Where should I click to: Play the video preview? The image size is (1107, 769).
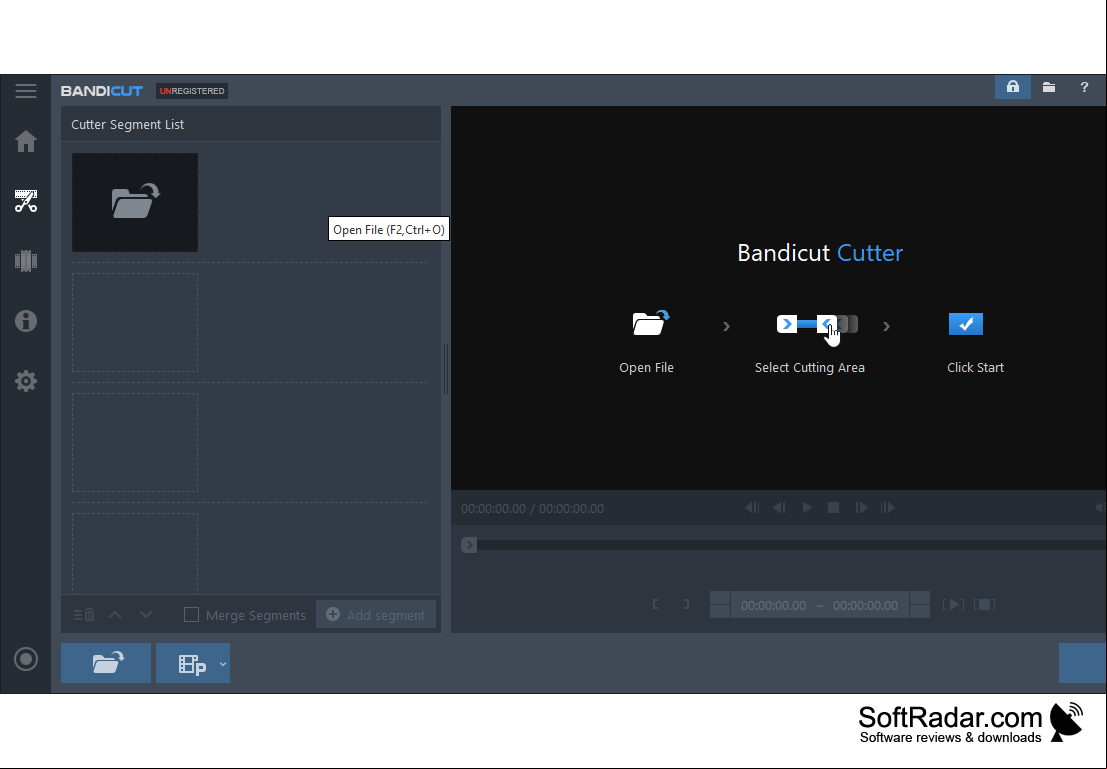tap(806, 508)
